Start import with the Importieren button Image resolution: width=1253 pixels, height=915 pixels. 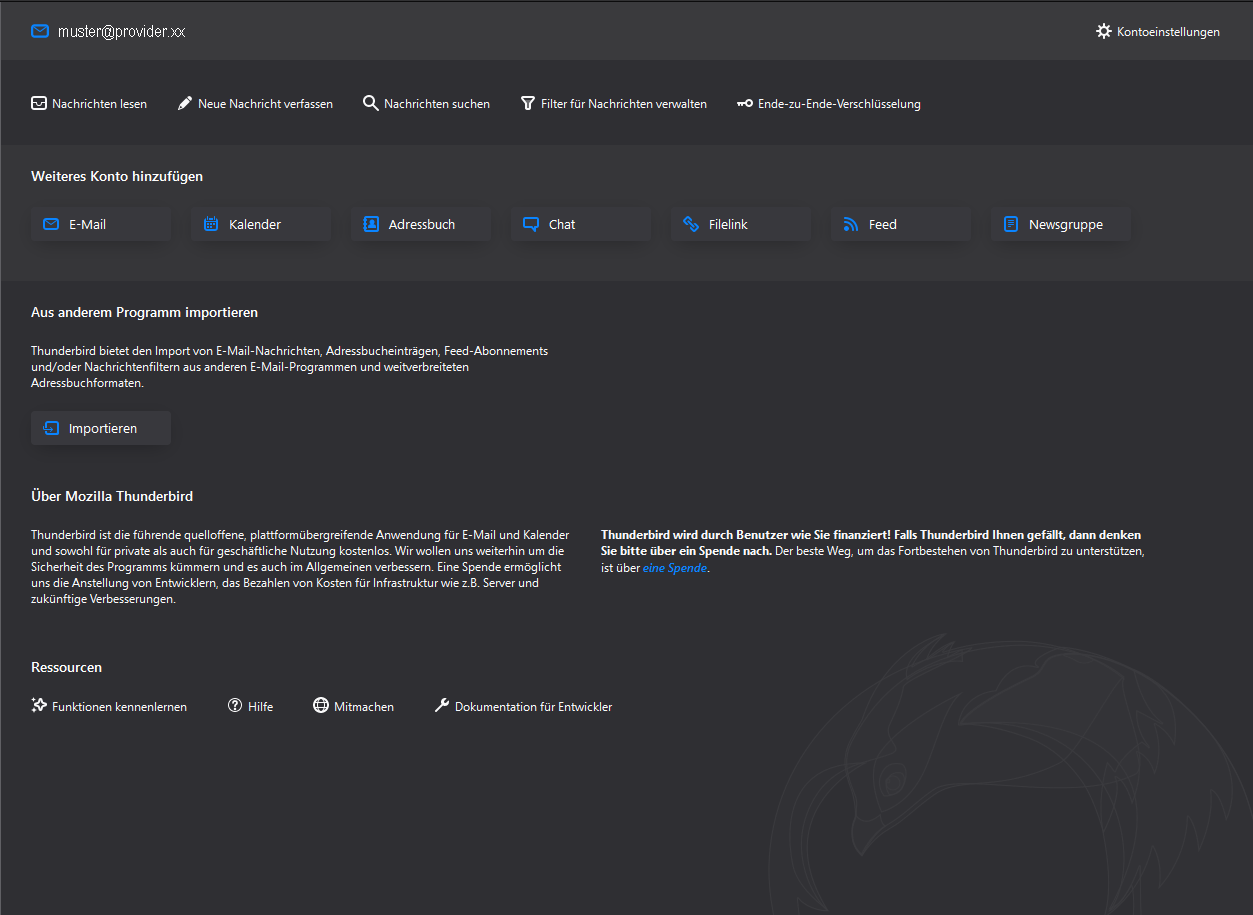point(101,428)
